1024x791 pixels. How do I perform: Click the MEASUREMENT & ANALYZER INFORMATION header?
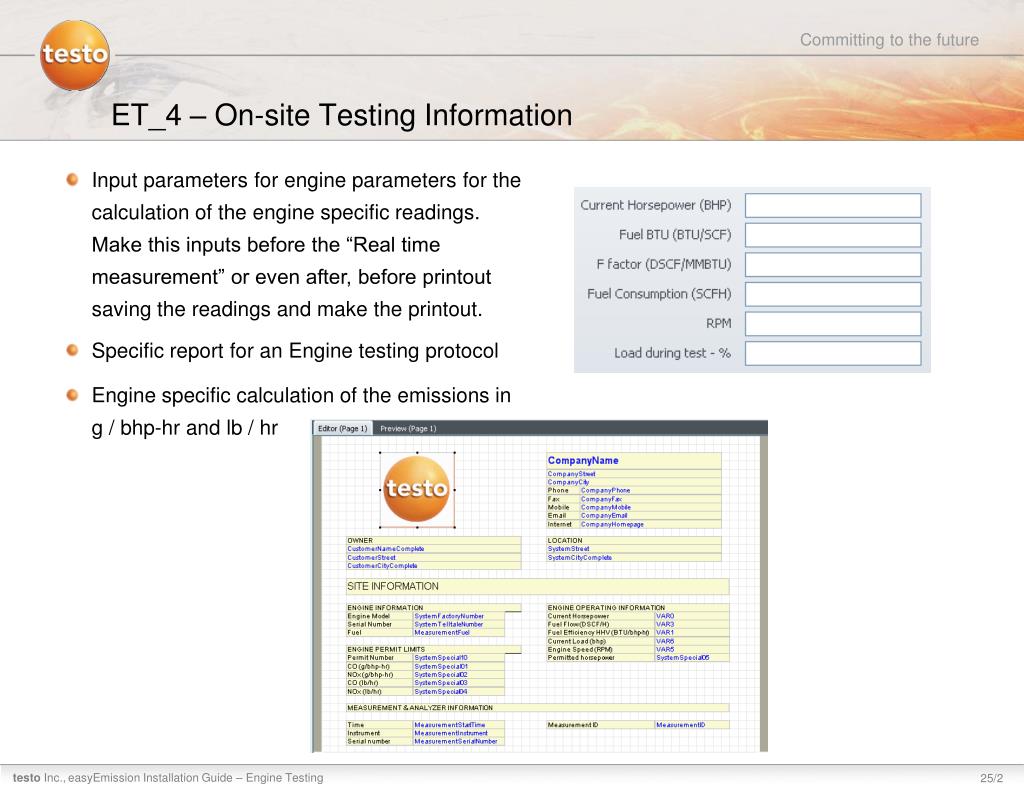click(537, 707)
